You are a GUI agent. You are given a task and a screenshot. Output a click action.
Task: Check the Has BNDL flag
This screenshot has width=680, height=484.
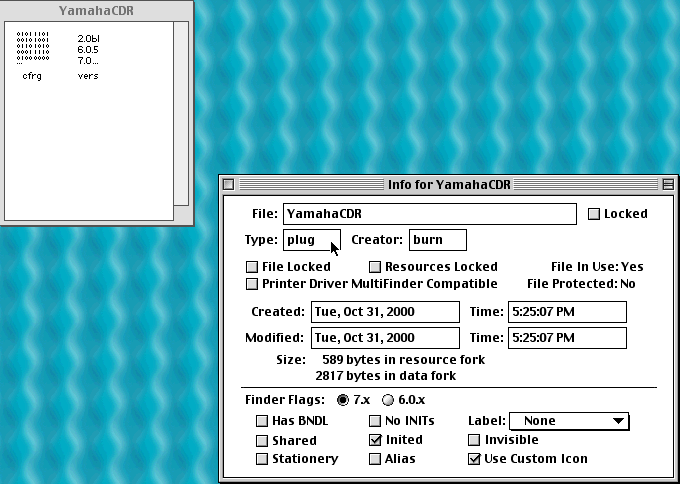(262, 421)
